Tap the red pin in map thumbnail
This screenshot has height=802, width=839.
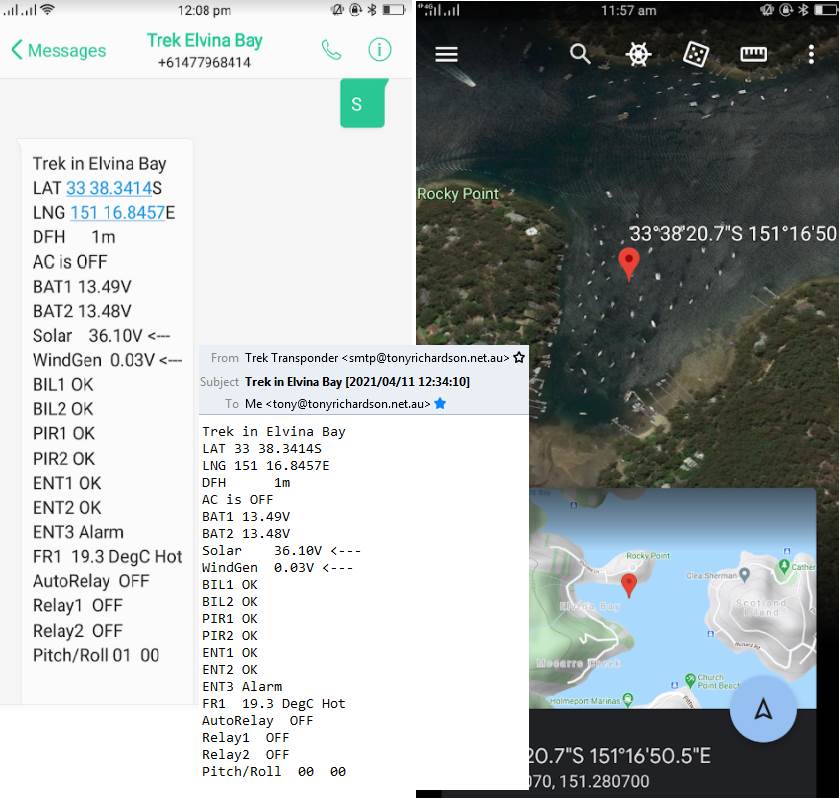628,585
